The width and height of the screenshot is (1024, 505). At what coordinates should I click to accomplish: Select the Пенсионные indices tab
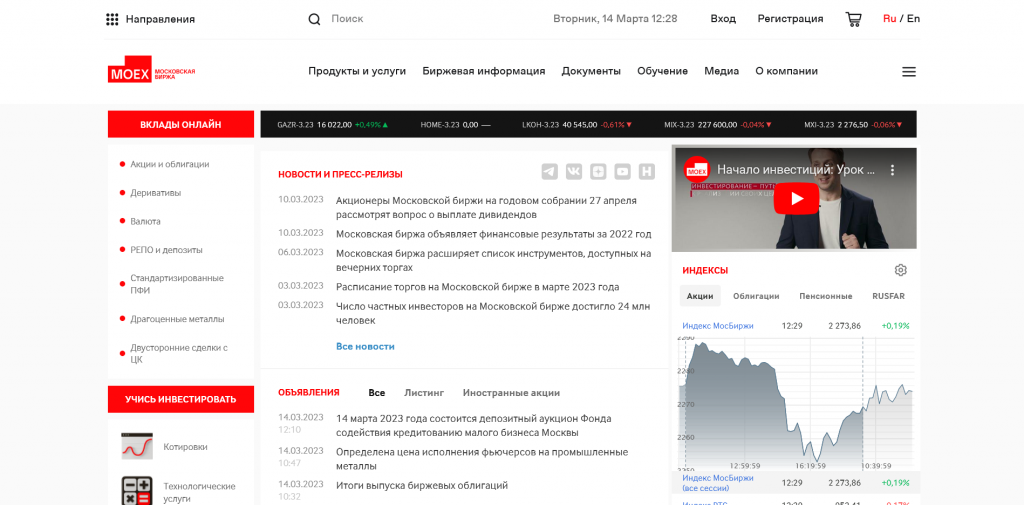tap(825, 296)
